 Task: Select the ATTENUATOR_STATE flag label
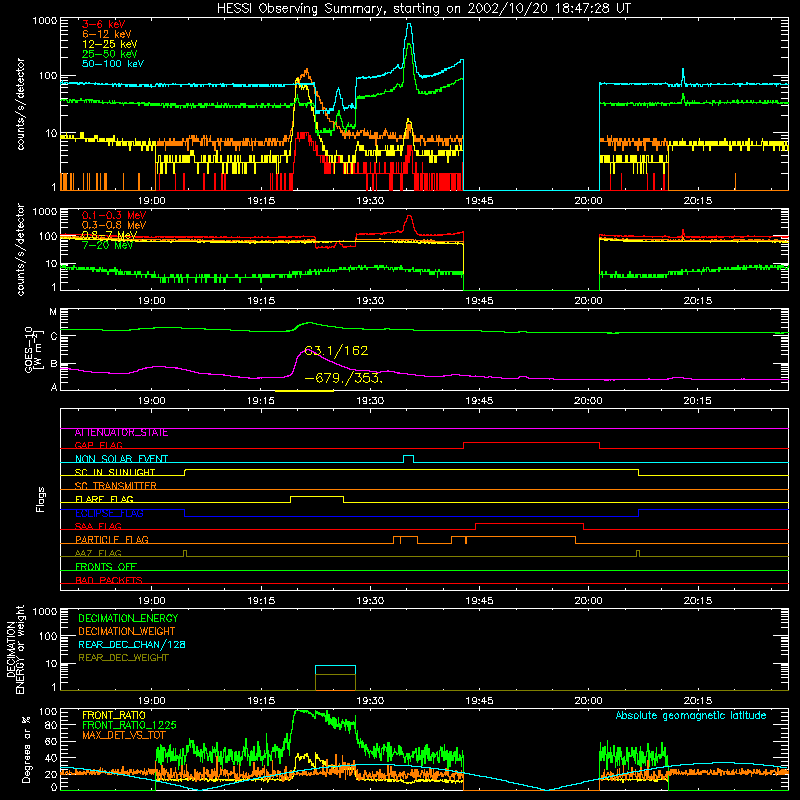[x=121, y=433]
